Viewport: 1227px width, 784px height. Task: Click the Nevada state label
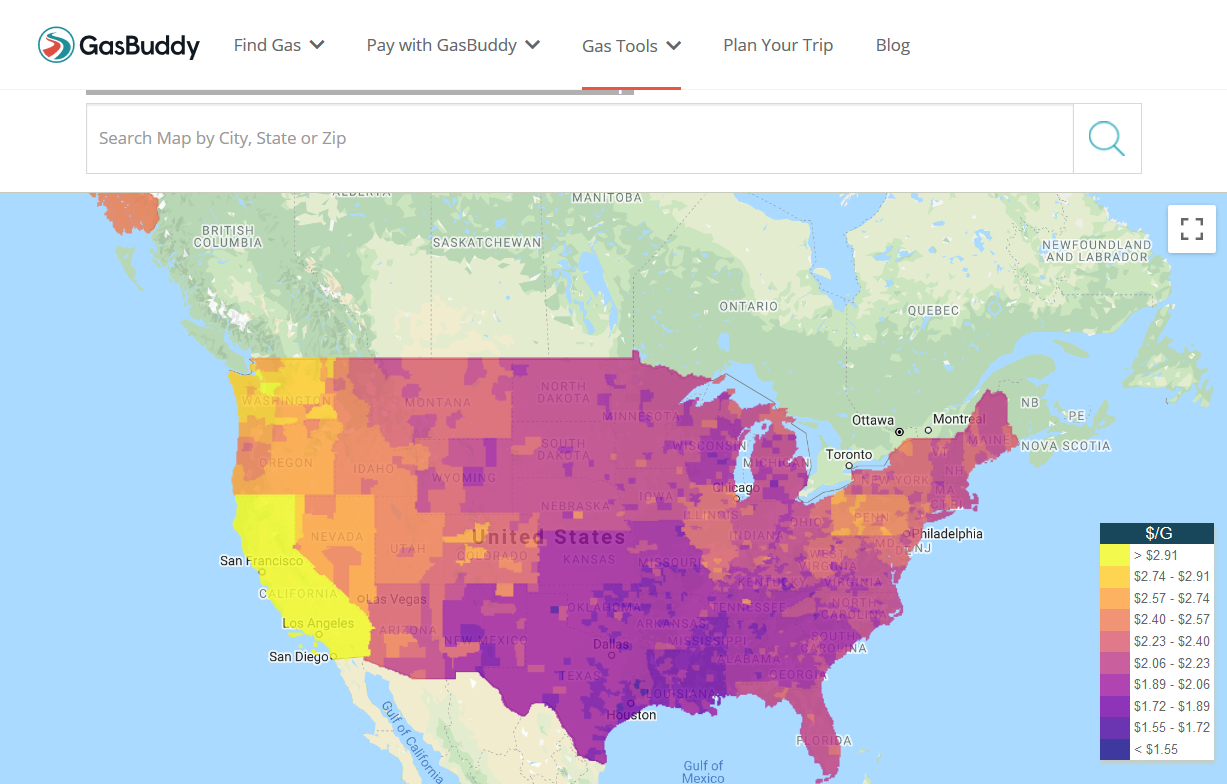(337, 537)
